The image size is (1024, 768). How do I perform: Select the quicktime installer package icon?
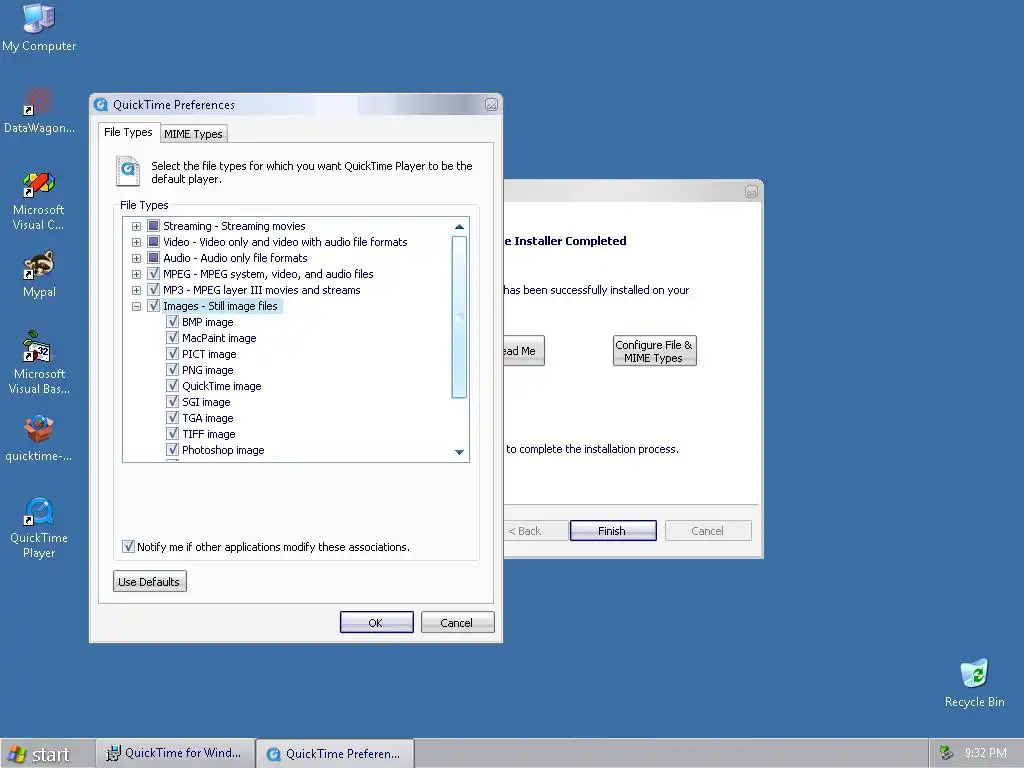pyautogui.click(x=39, y=438)
